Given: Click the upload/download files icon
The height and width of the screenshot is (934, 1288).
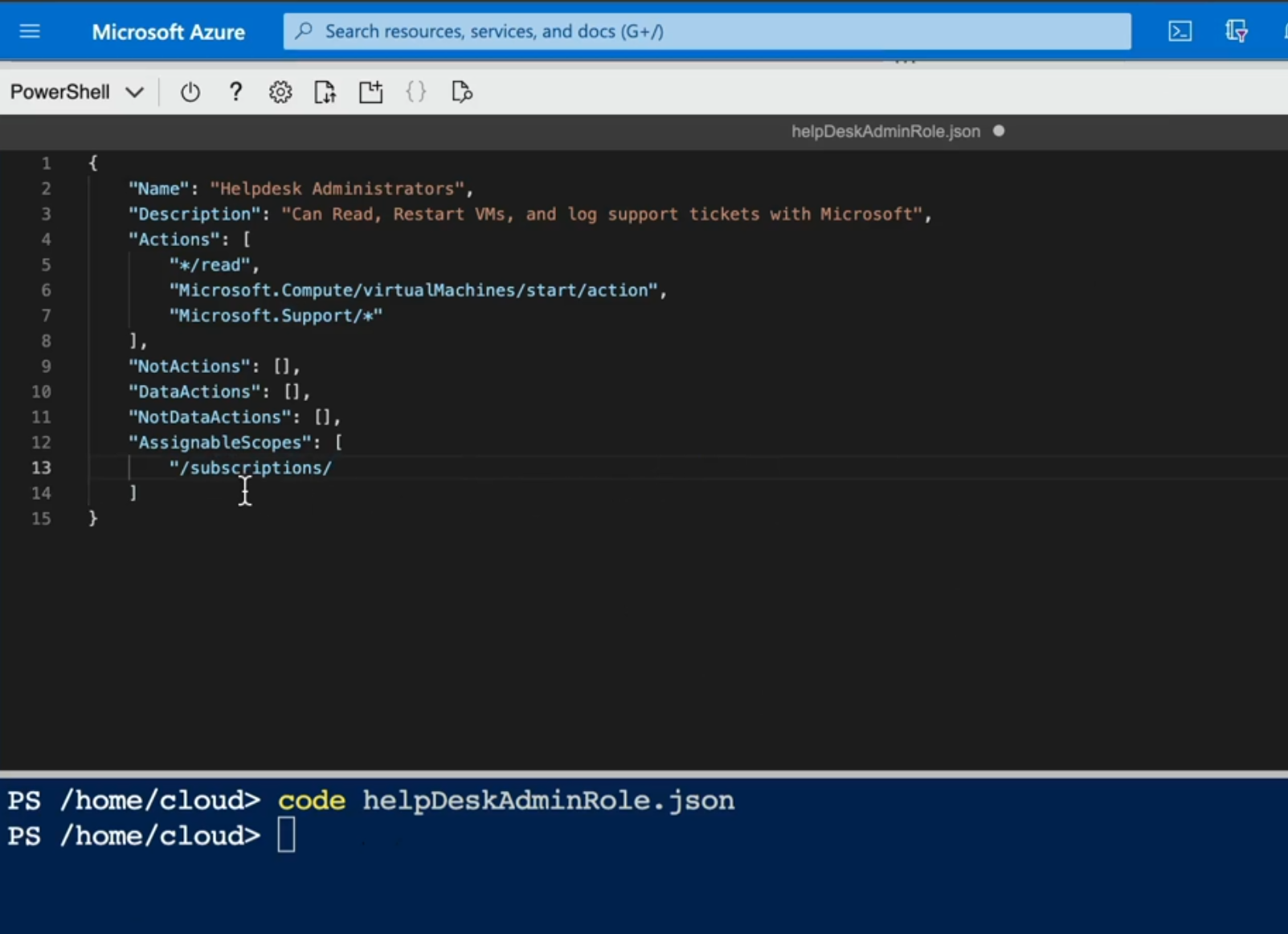Looking at the screenshot, I should [325, 92].
